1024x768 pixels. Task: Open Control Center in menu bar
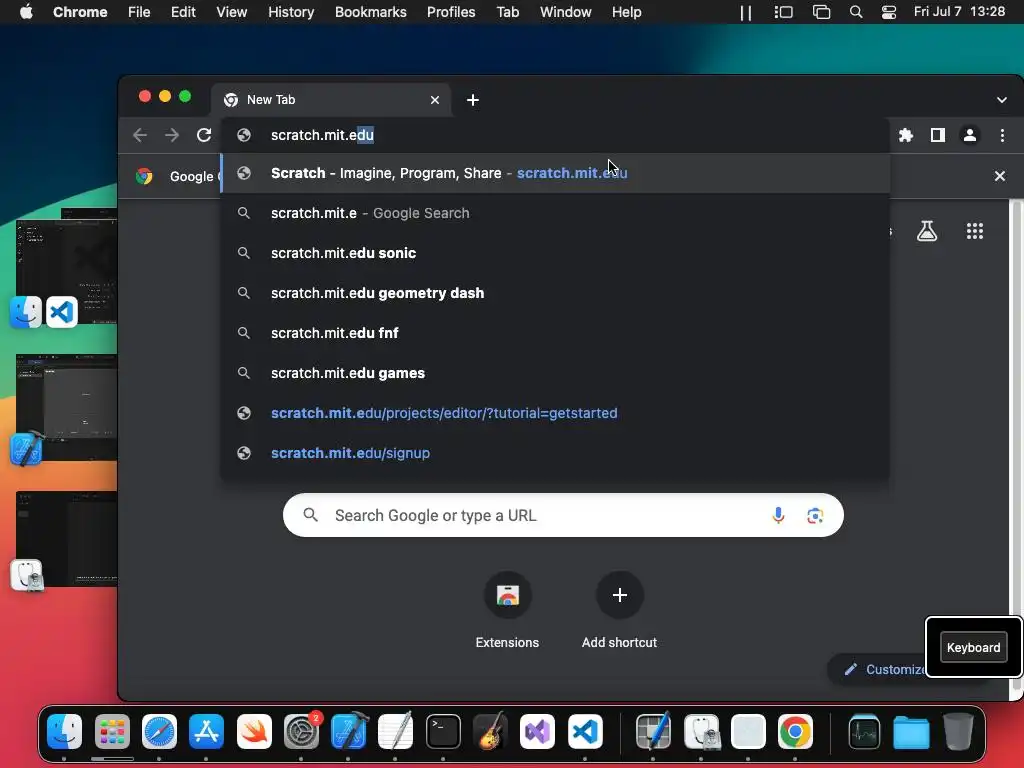click(x=889, y=12)
